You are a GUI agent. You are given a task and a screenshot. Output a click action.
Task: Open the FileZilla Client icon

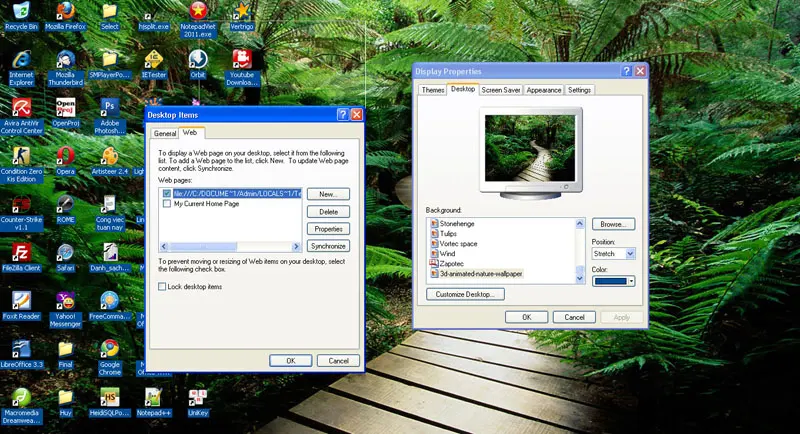pos(21,258)
